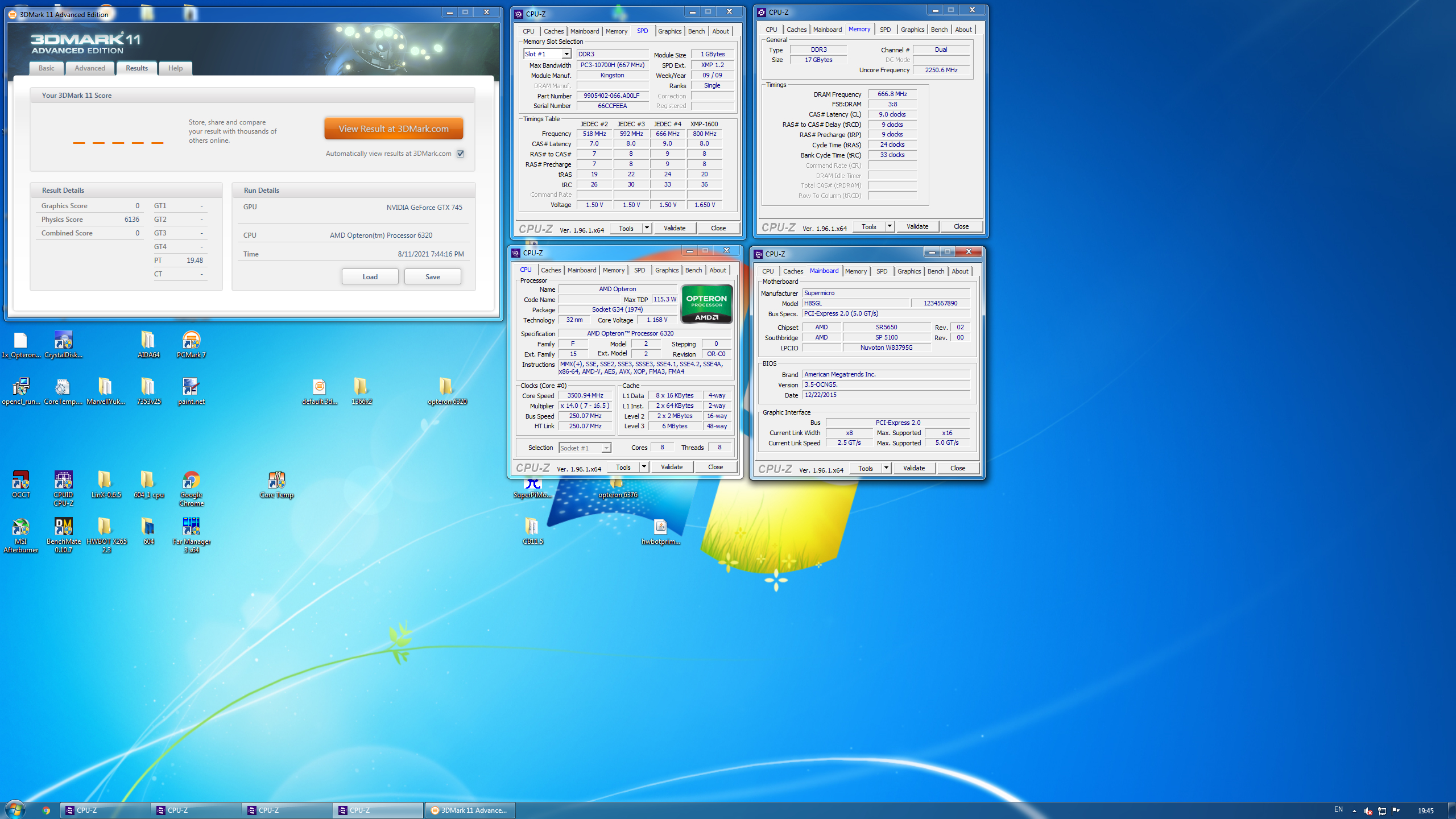This screenshot has width=1456, height=819.
Task: Open the opteron 6320 folder
Action: pos(447,391)
